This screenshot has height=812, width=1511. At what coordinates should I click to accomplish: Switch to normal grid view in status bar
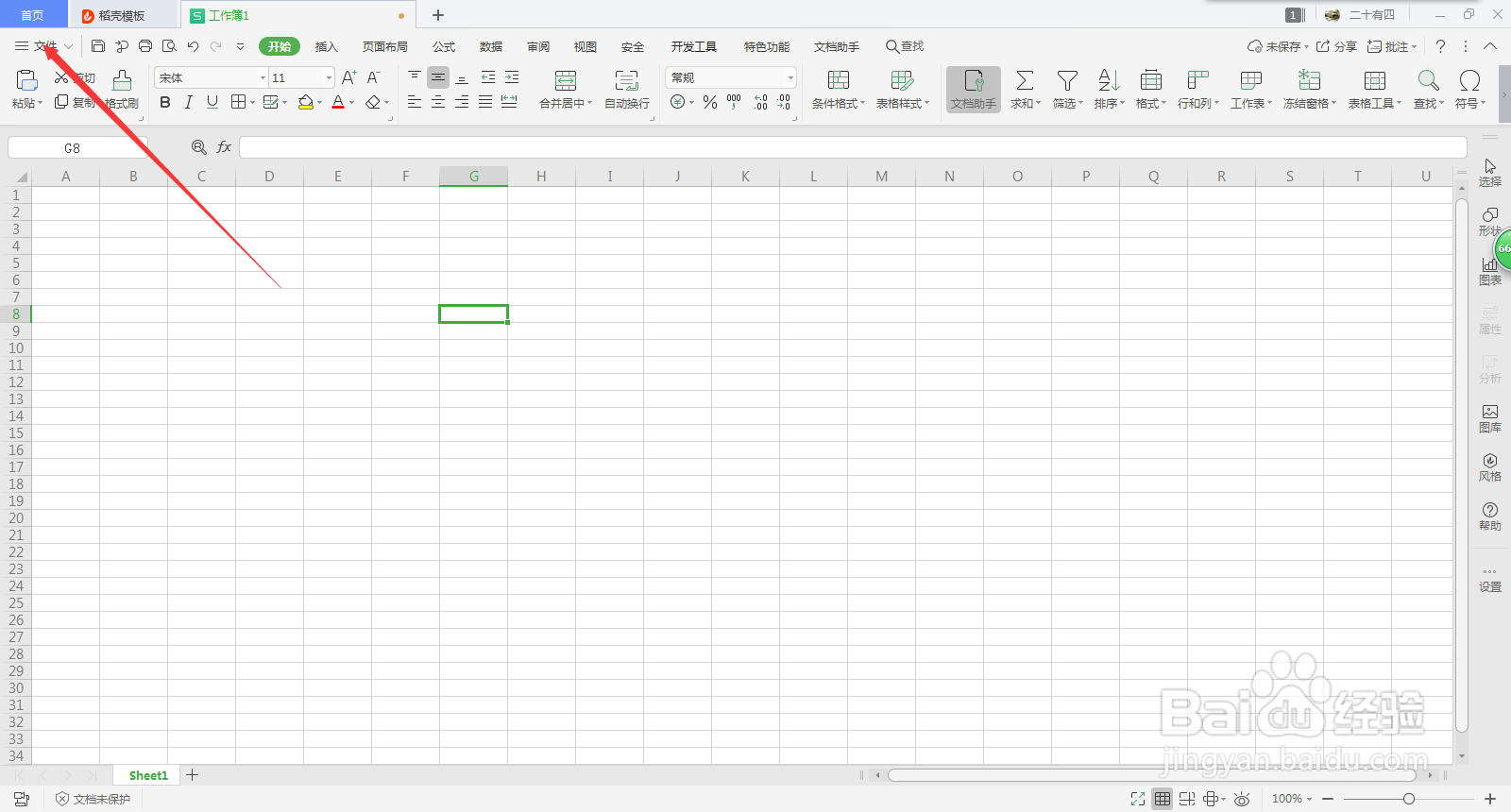click(x=1163, y=799)
